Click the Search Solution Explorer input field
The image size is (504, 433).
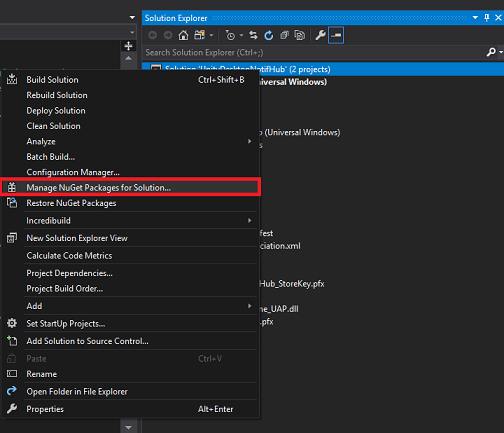(313, 52)
